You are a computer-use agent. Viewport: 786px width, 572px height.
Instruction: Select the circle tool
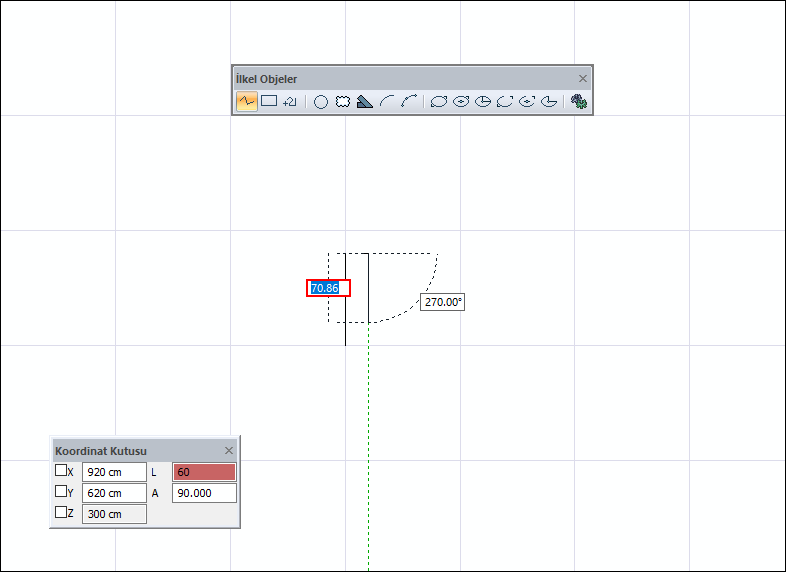[x=321, y=102]
